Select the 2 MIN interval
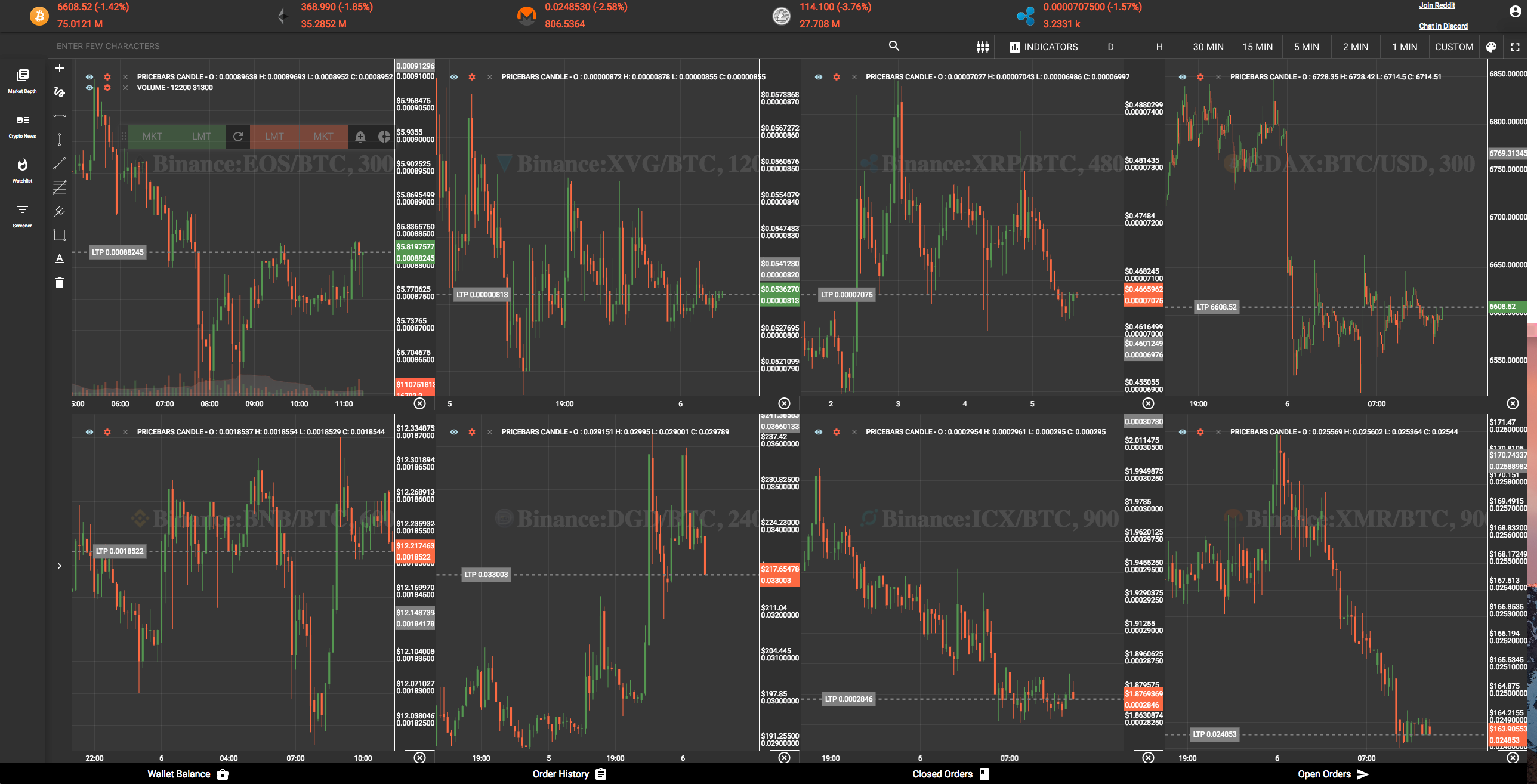1537x784 pixels. [x=1355, y=47]
